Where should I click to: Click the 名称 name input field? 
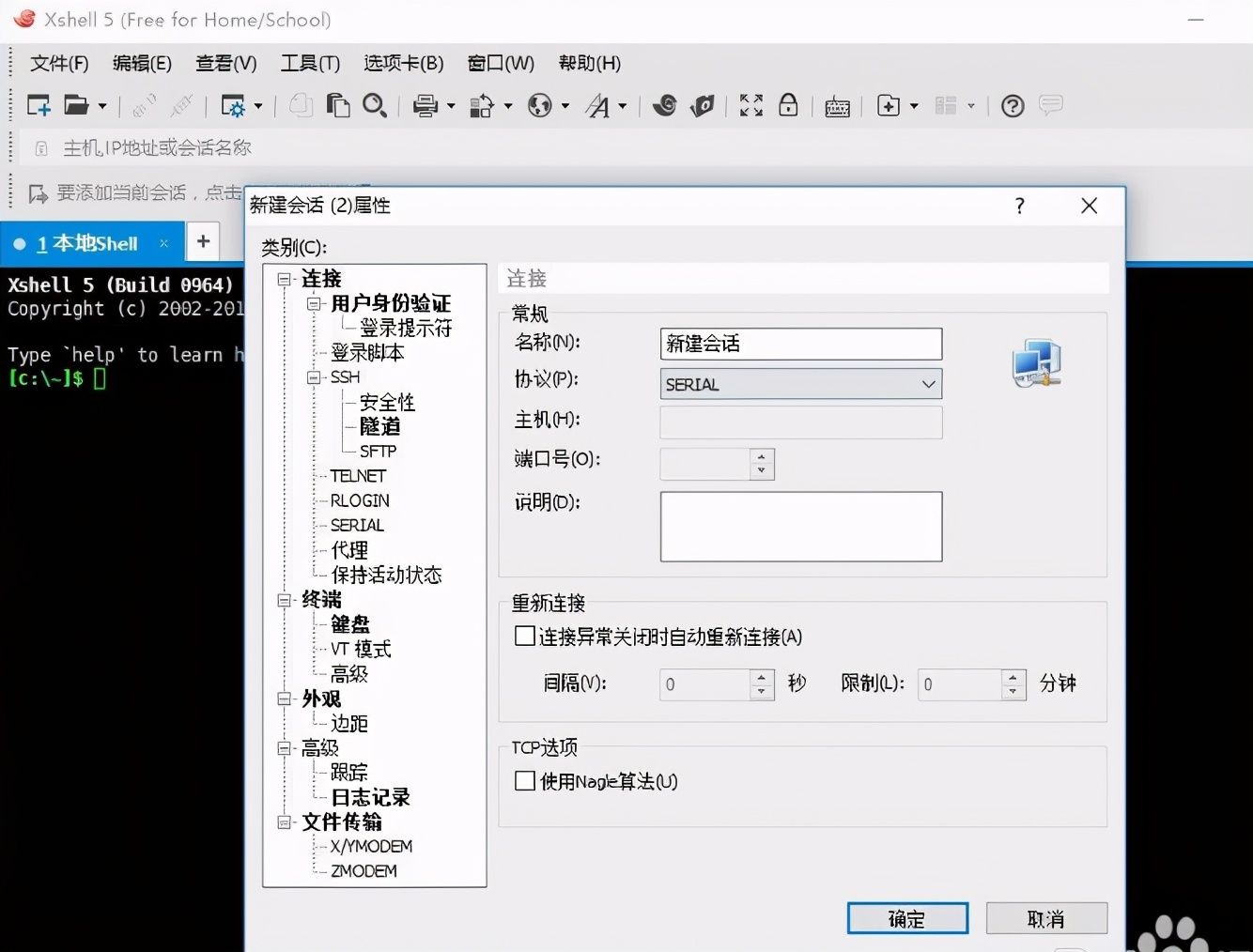[800, 344]
